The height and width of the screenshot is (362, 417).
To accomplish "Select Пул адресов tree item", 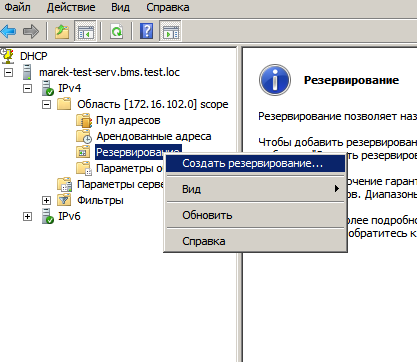I will pyautogui.click(x=128, y=120).
